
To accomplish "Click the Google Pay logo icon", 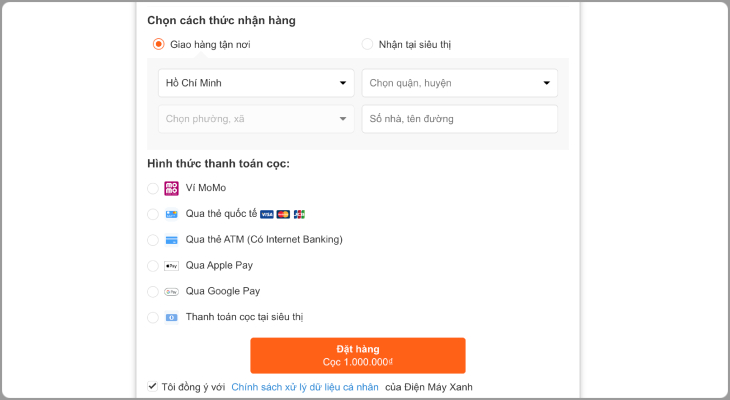I will tap(171, 292).
